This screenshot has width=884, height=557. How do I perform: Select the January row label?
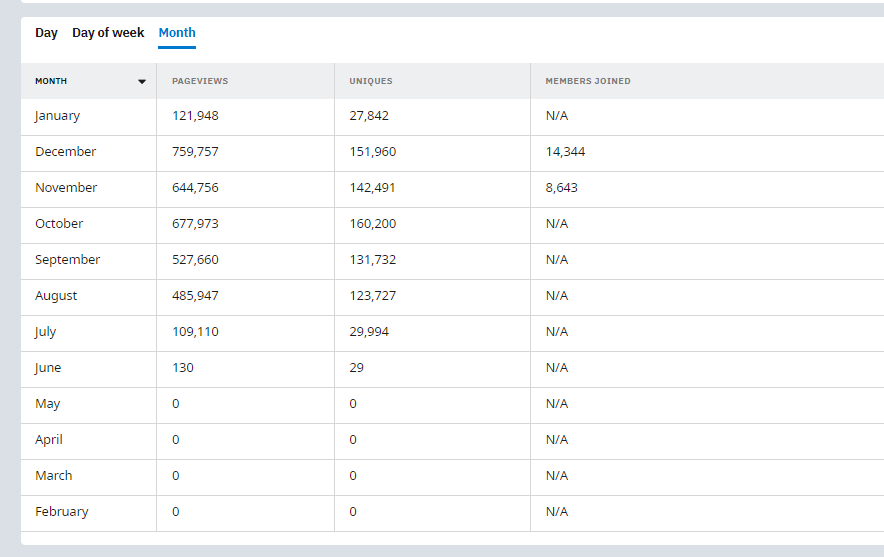(x=58, y=116)
